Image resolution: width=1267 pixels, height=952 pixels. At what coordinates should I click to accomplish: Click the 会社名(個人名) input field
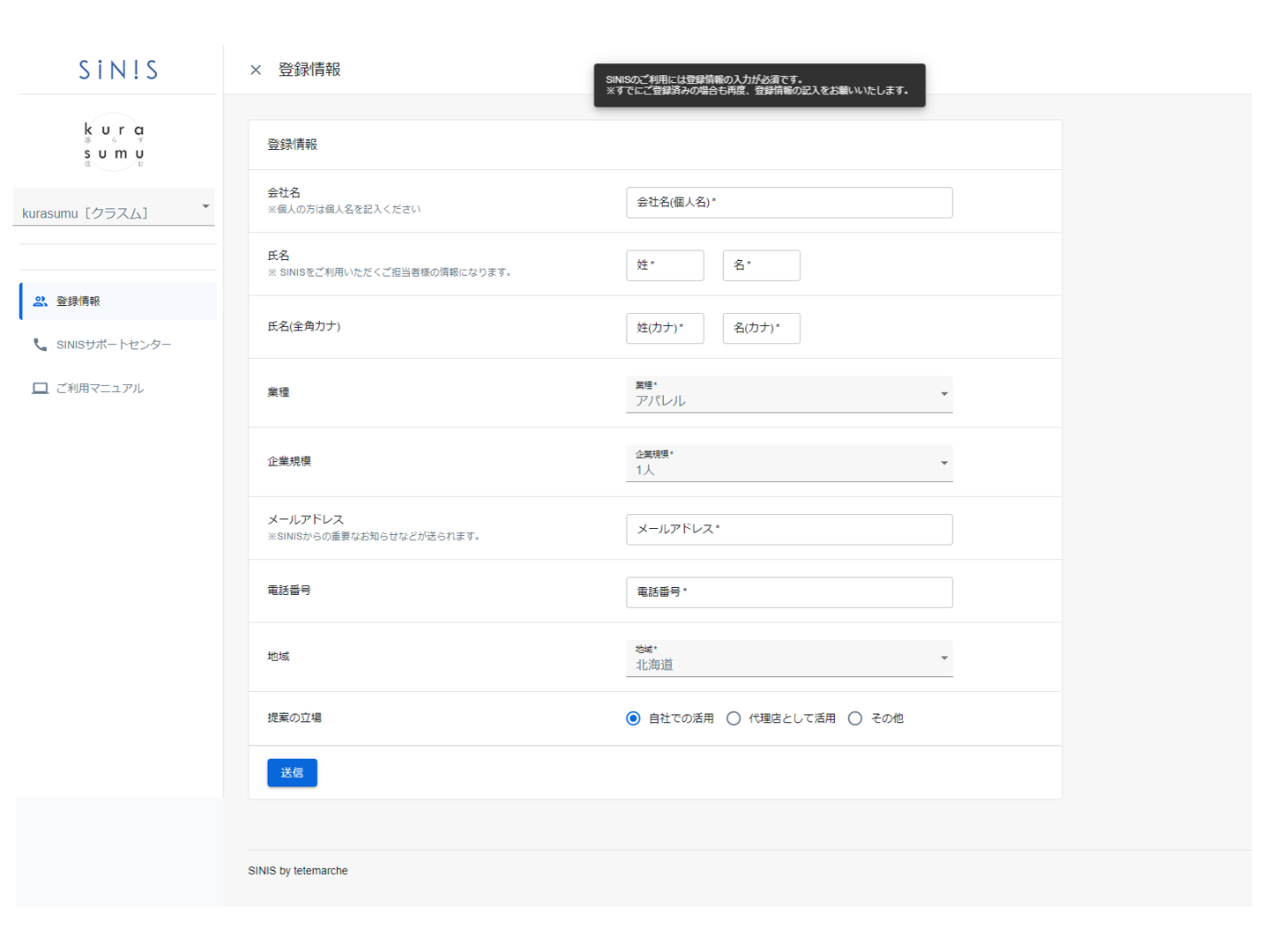click(x=788, y=203)
